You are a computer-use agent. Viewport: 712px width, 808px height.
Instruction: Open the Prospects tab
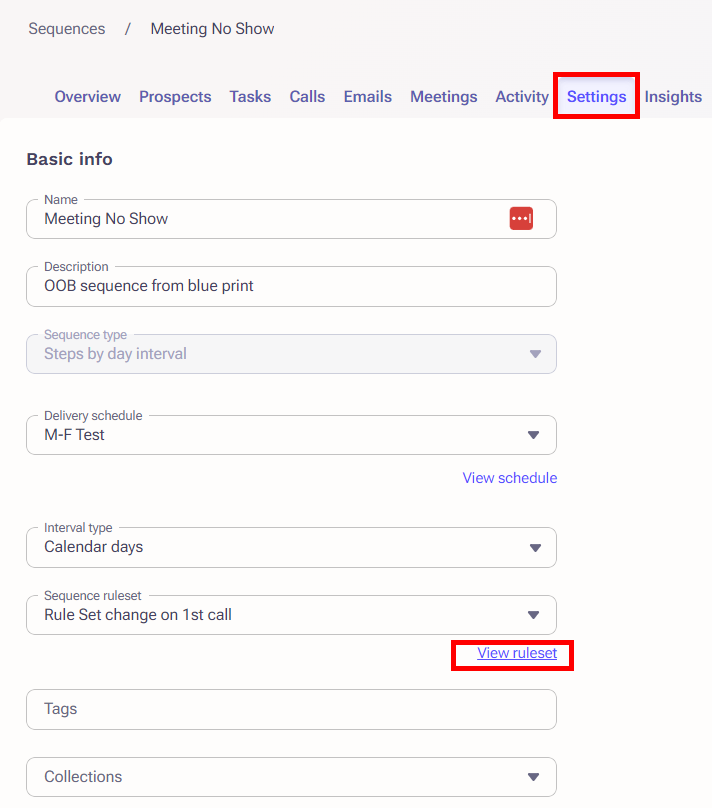(175, 96)
